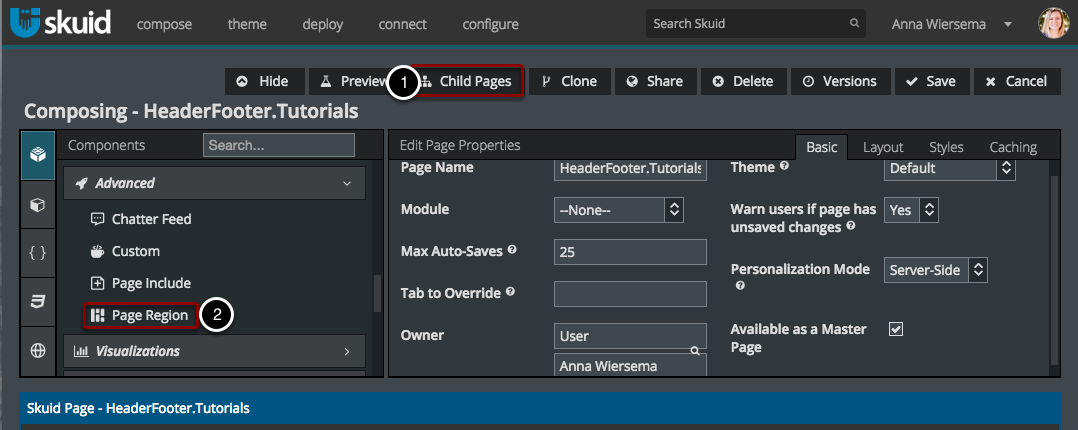Image resolution: width=1078 pixels, height=430 pixels.
Task: Select the Components cube sidebar icon
Action: coord(38,155)
